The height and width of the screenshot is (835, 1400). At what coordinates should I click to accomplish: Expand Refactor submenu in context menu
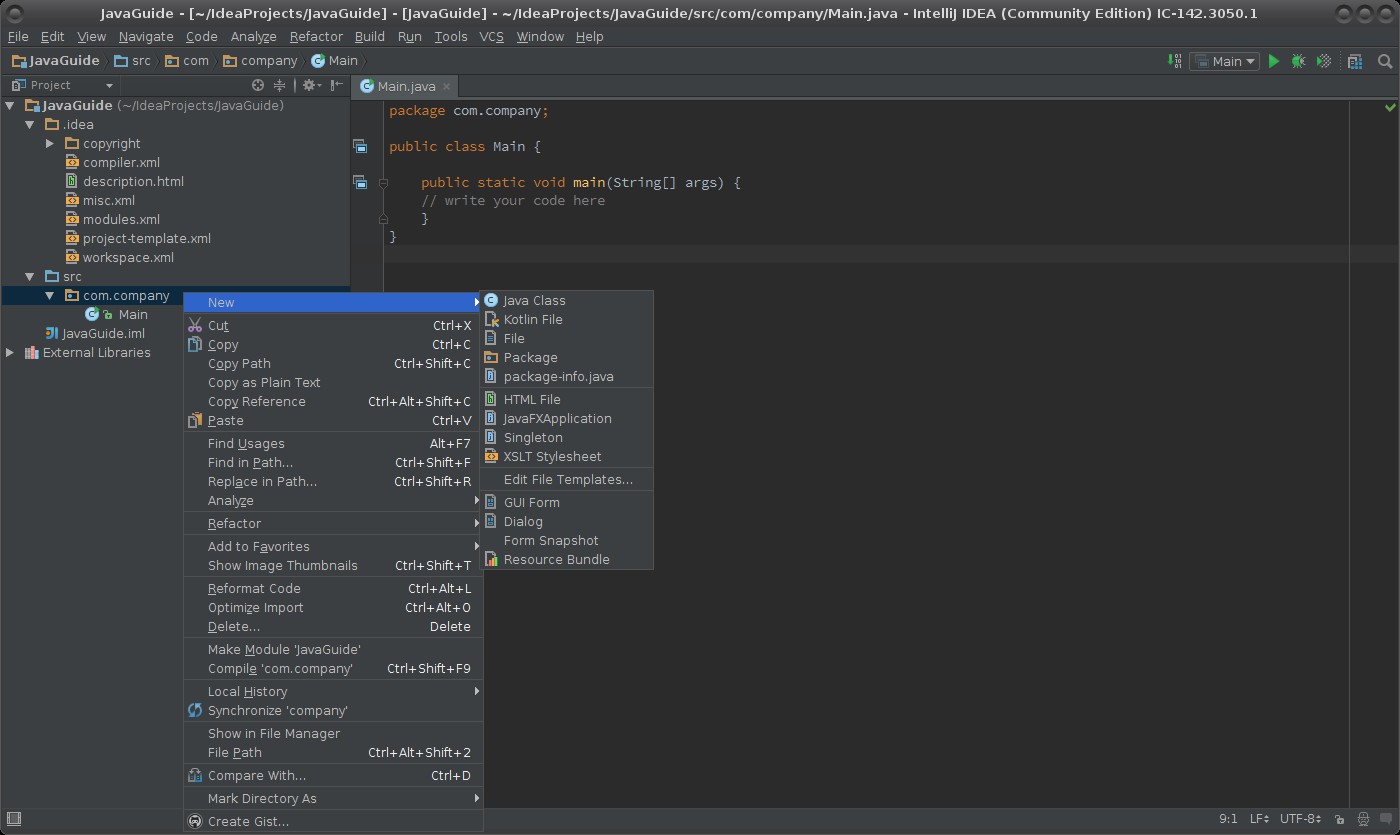pos(333,523)
